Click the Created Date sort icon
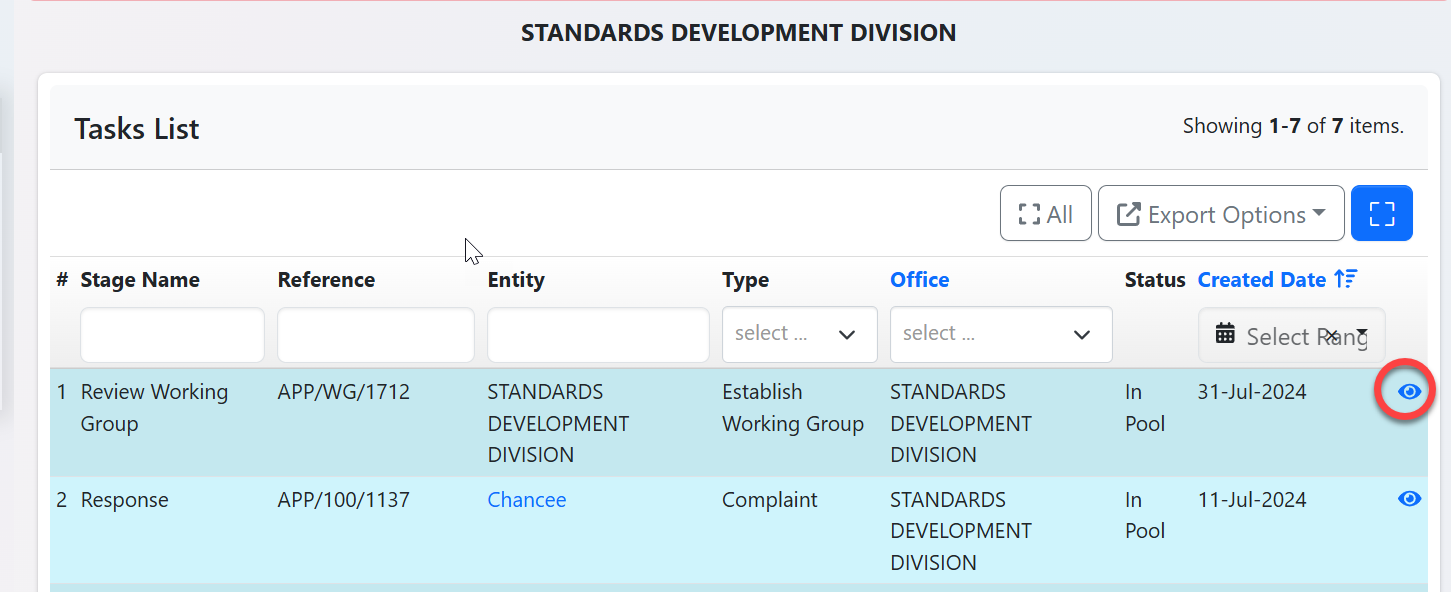Image resolution: width=1451 pixels, height=592 pixels. point(1345,280)
